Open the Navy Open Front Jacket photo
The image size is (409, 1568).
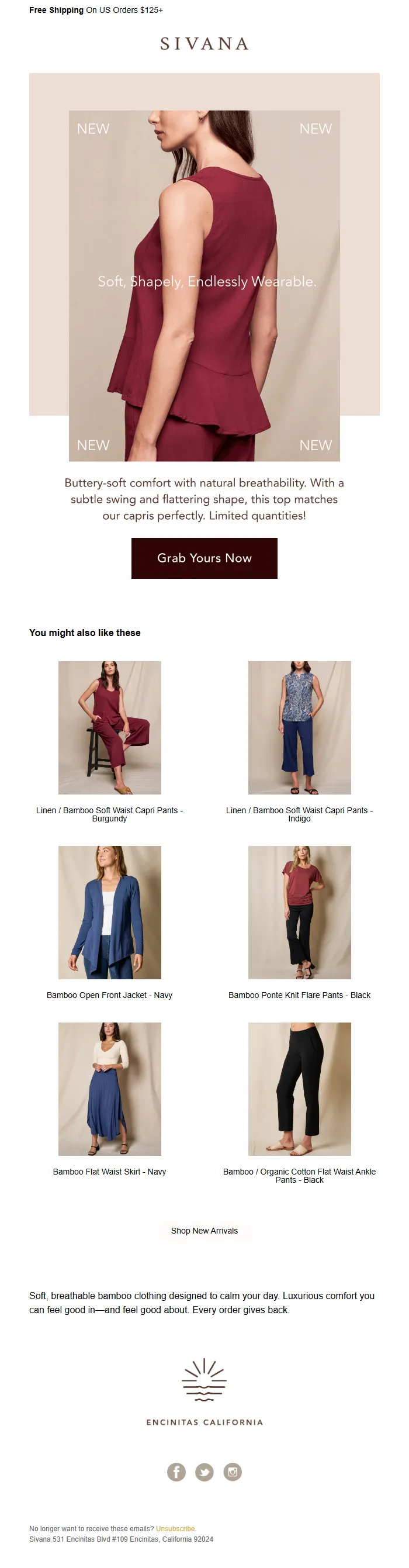[x=110, y=913]
